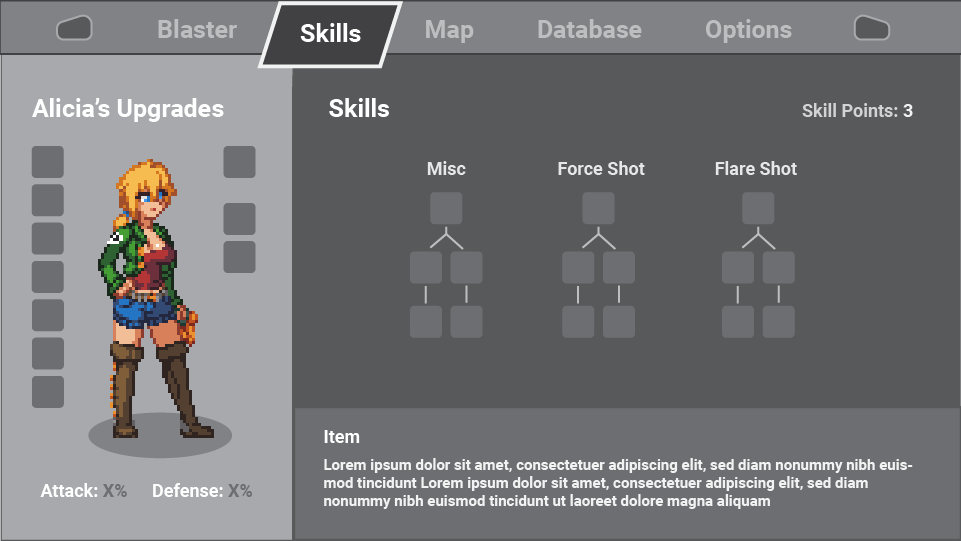Click the right shoulder bumper icon

click(872, 28)
